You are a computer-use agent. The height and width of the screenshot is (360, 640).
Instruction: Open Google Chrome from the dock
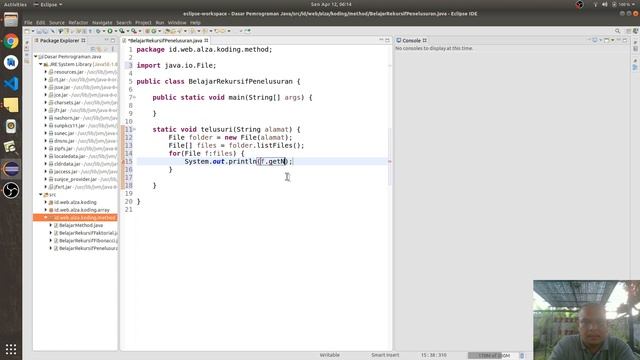coord(11,41)
